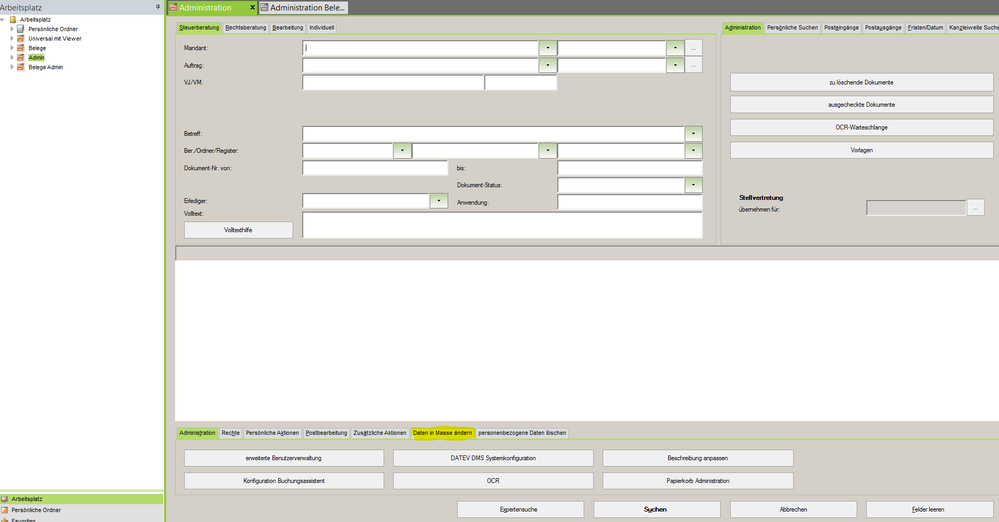
Task: Open the Dokument-Status dropdown
Action: [693, 185]
